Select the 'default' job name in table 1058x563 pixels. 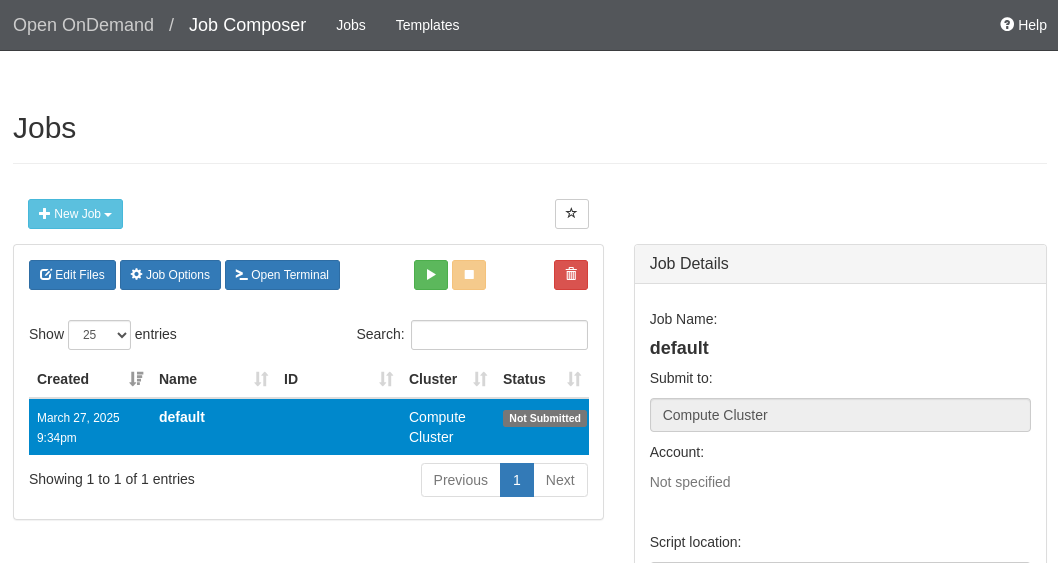182,417
